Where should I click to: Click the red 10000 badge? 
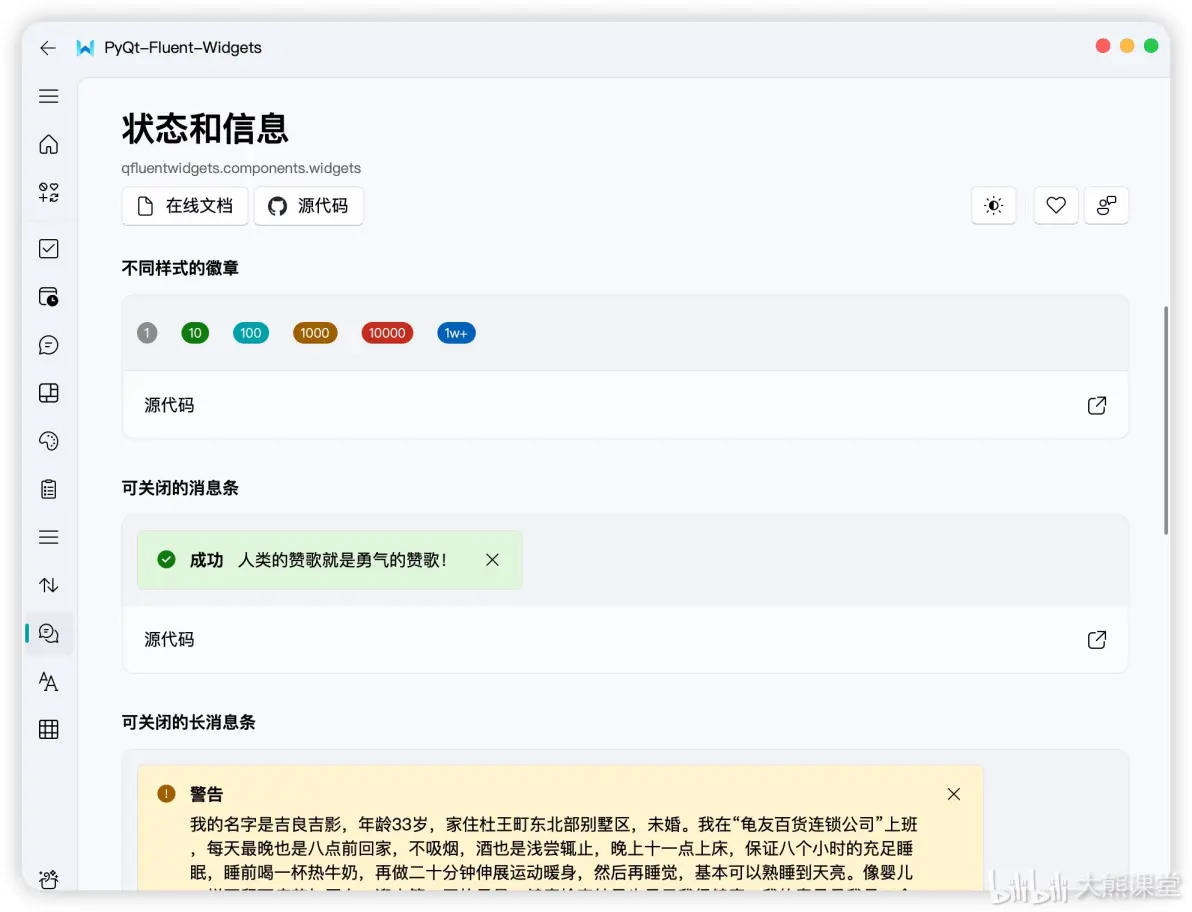coord(387,333)
